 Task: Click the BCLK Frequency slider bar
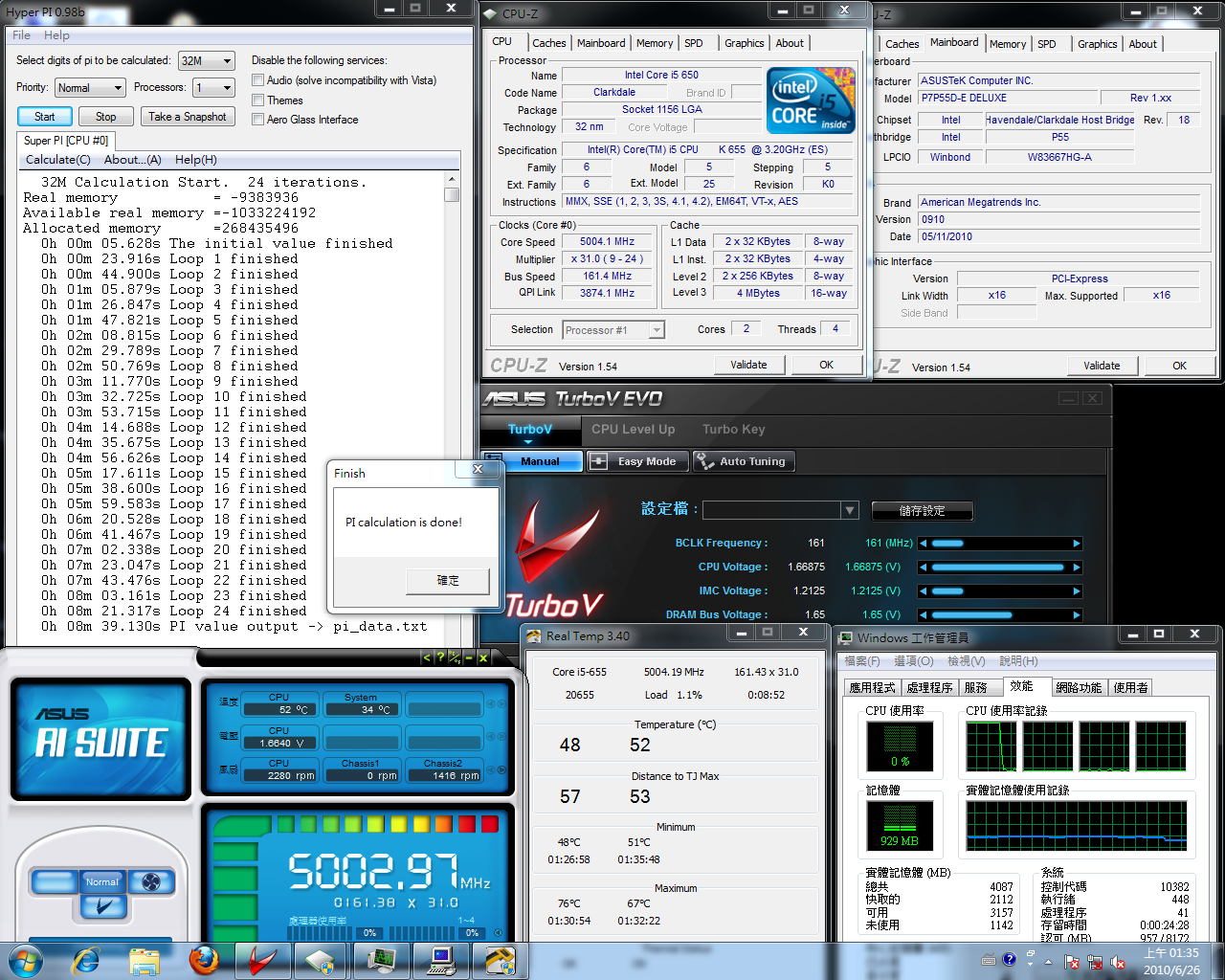pos(1000,543)
